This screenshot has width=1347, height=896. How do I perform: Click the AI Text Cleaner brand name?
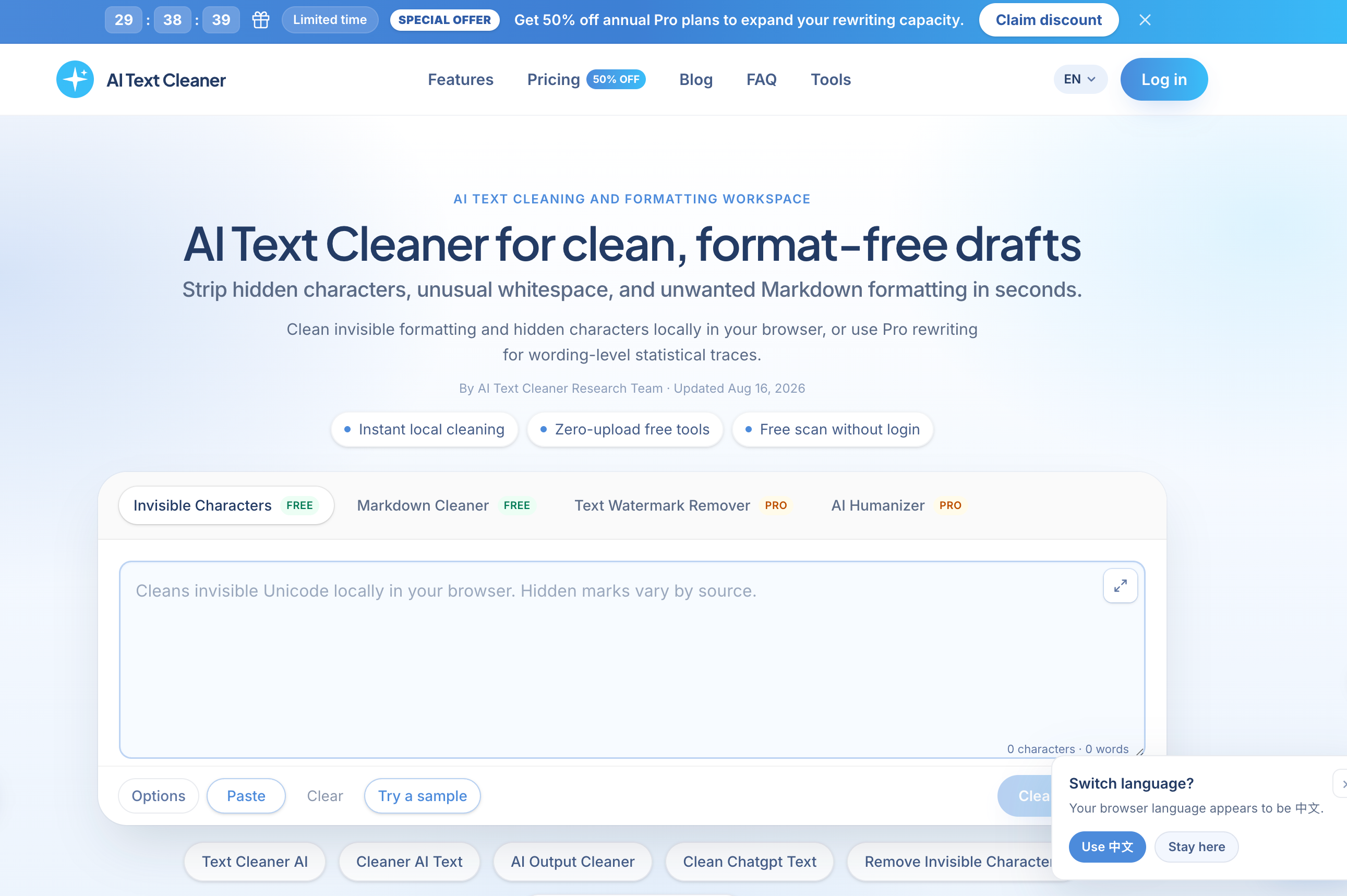tap(166, 80)
